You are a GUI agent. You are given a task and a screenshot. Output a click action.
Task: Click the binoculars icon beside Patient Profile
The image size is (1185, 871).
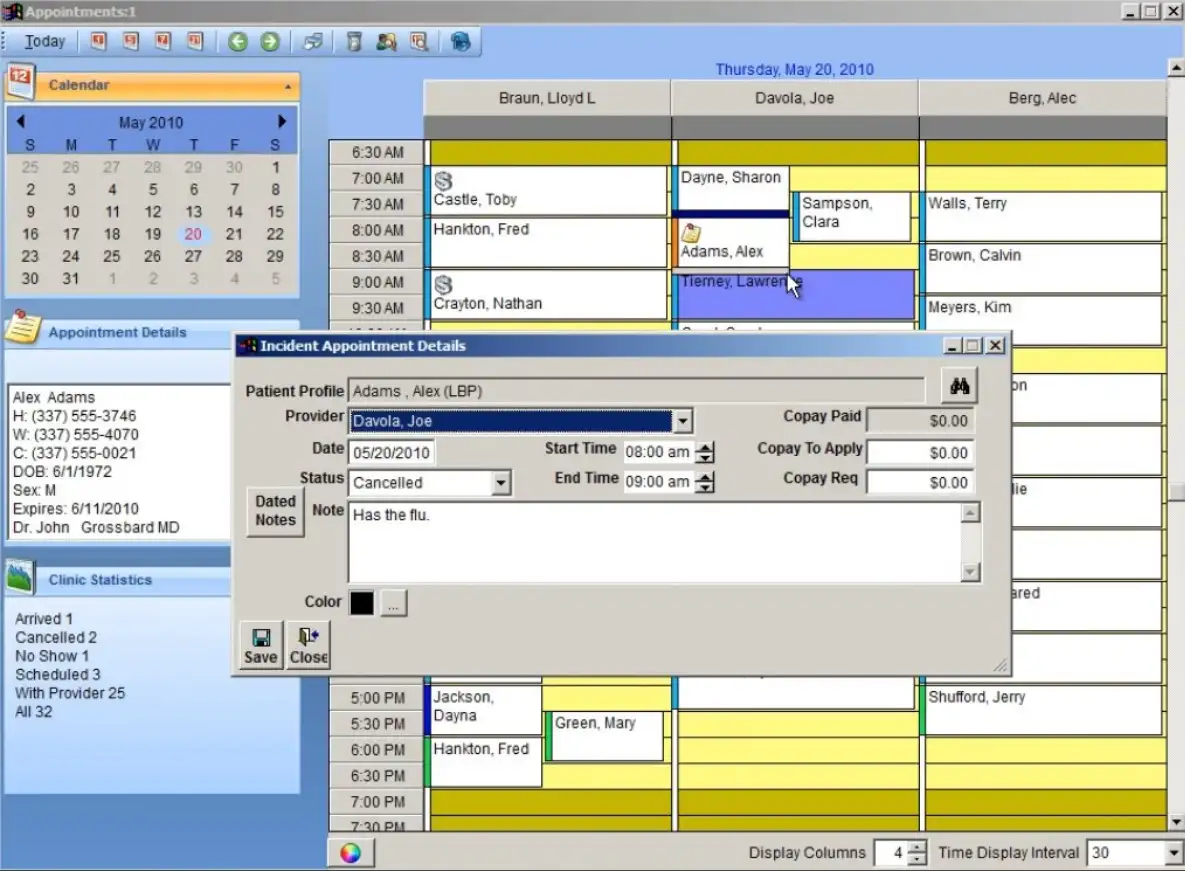pos(958,384)
